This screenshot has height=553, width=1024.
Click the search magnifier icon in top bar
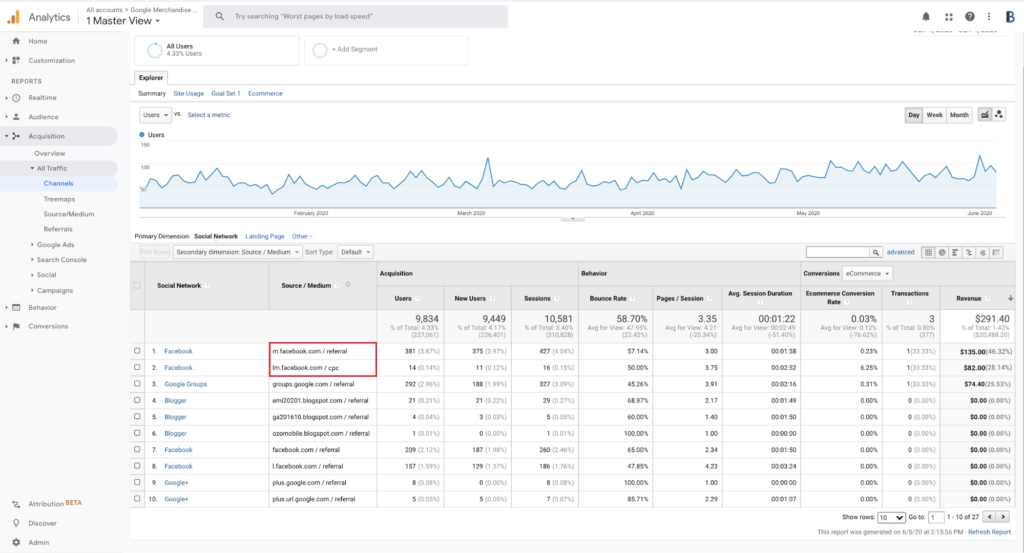pos(219,16)
